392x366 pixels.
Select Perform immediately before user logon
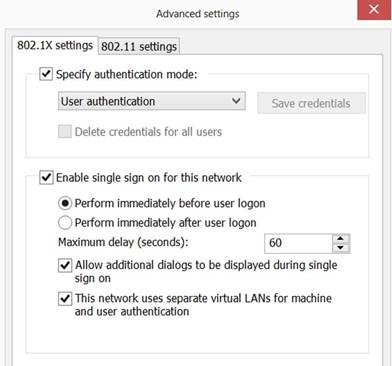tap(65, 203)
